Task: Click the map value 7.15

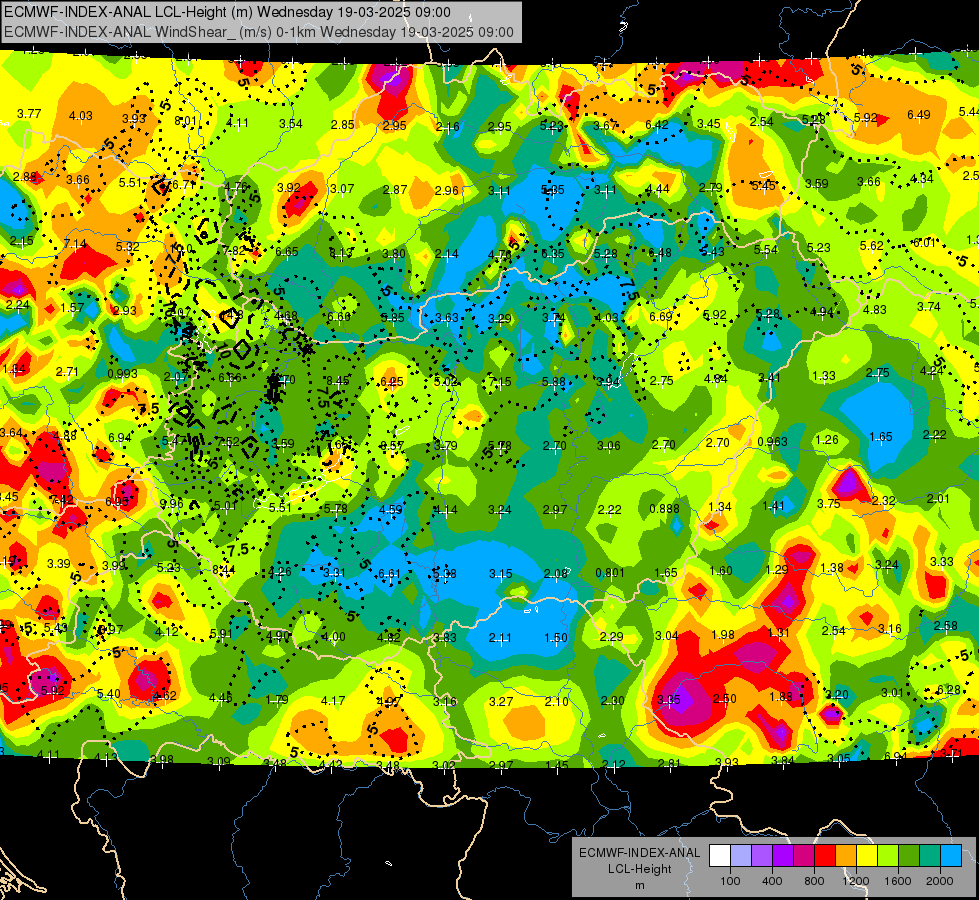Action: pyautogui.click(x=499, y=381)
